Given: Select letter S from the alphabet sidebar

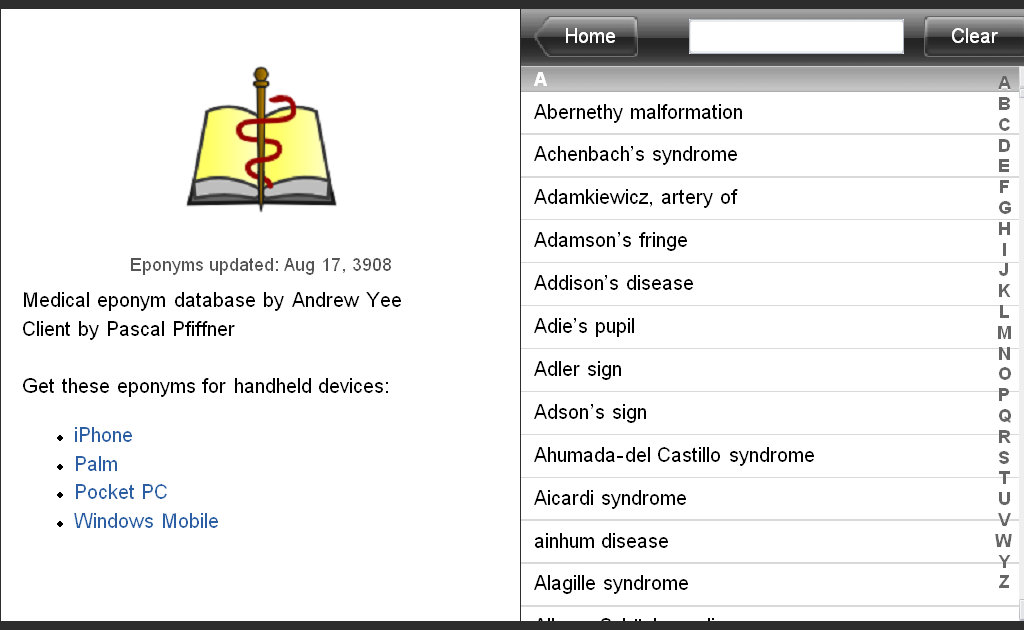Looking at the screenshot, I should [1004, 457].
